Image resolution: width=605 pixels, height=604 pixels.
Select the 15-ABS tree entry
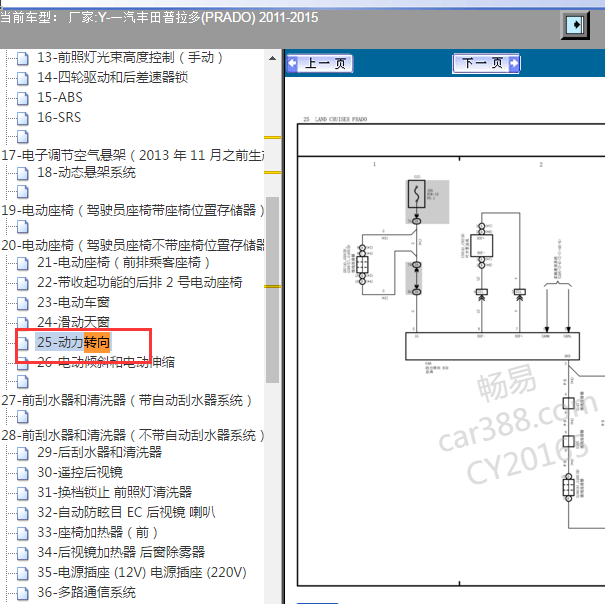pos(60,98)
